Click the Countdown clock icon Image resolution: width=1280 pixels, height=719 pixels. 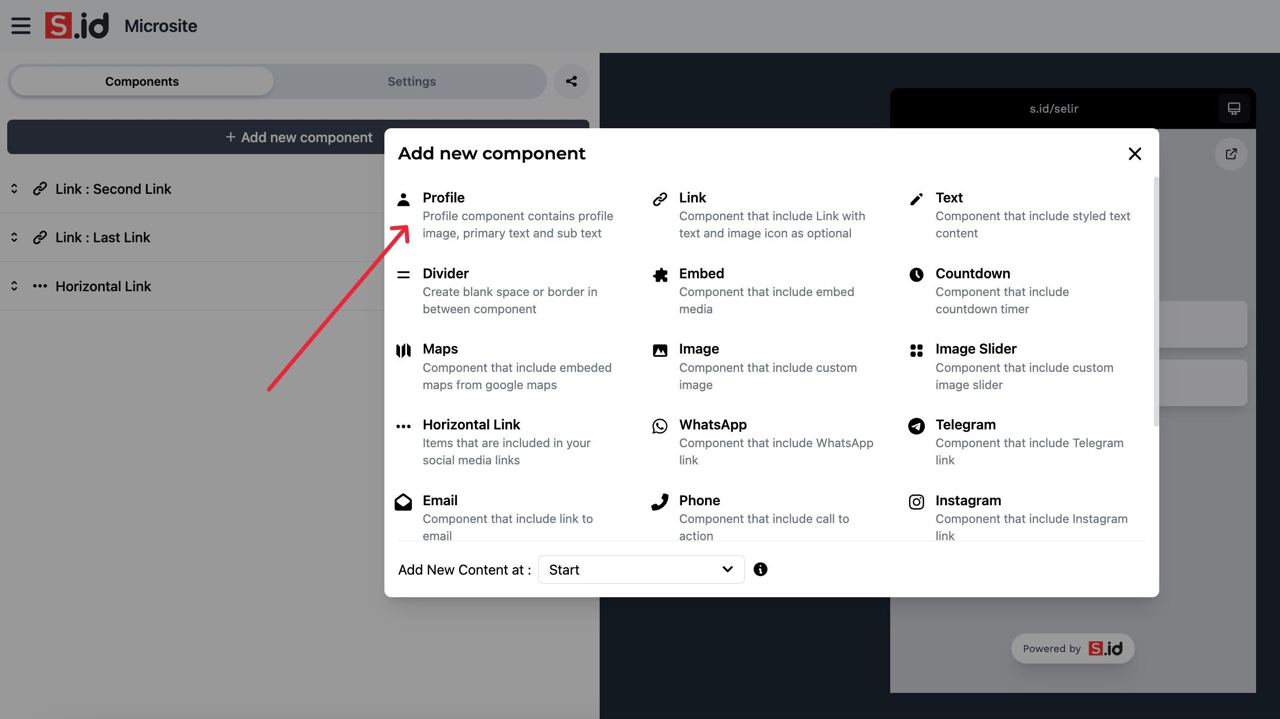click(916, 275)
